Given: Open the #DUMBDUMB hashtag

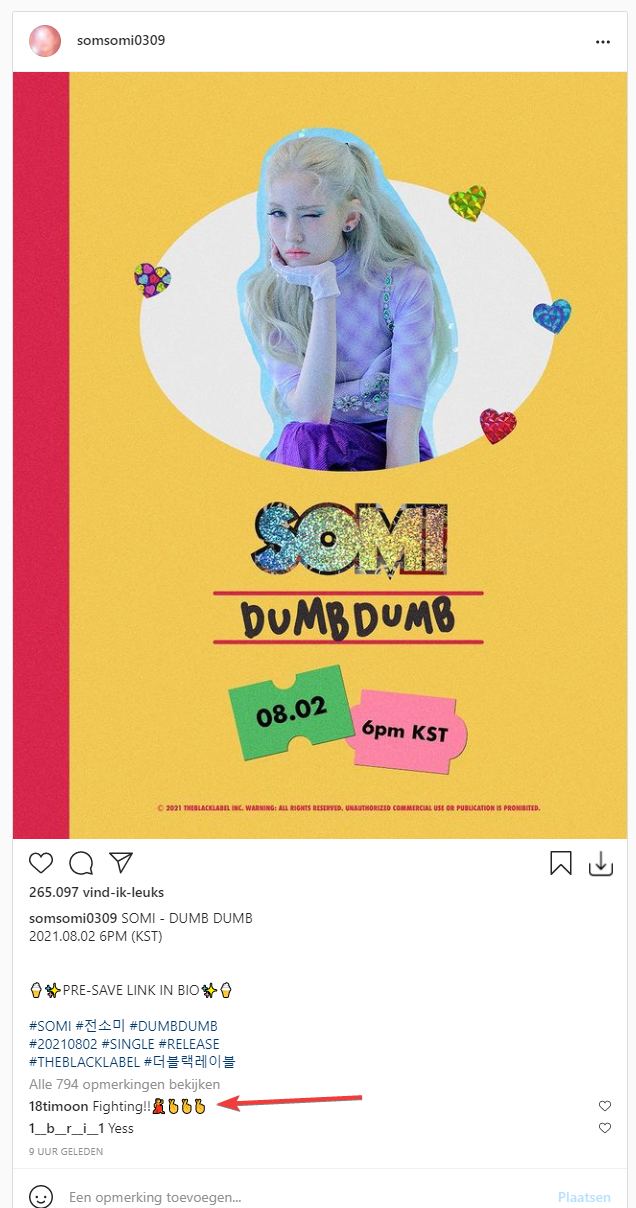Looking at the screenshot, I should pos(173,1026).
